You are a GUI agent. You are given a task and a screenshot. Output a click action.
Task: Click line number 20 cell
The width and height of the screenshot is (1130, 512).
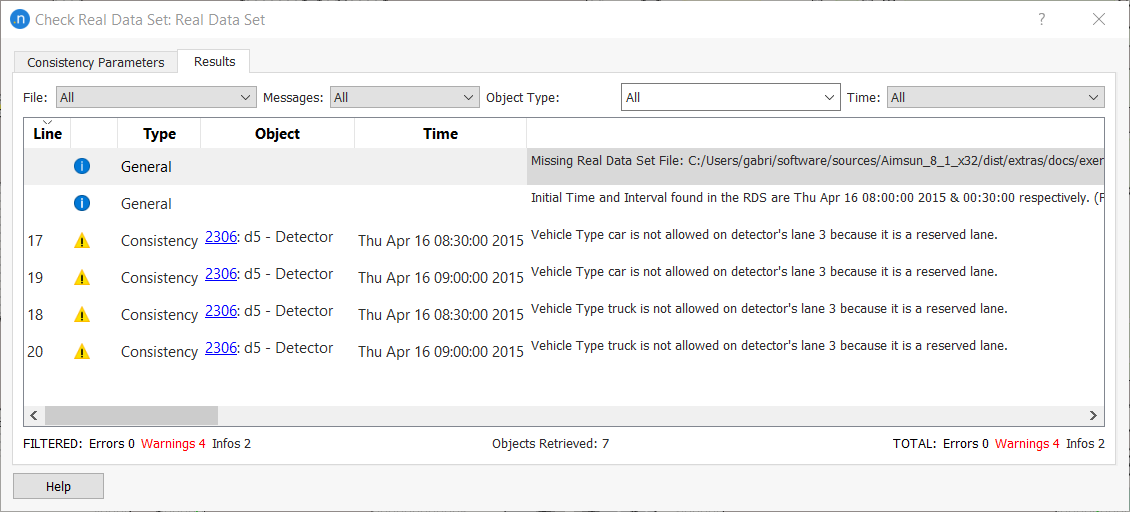[35, 352]
